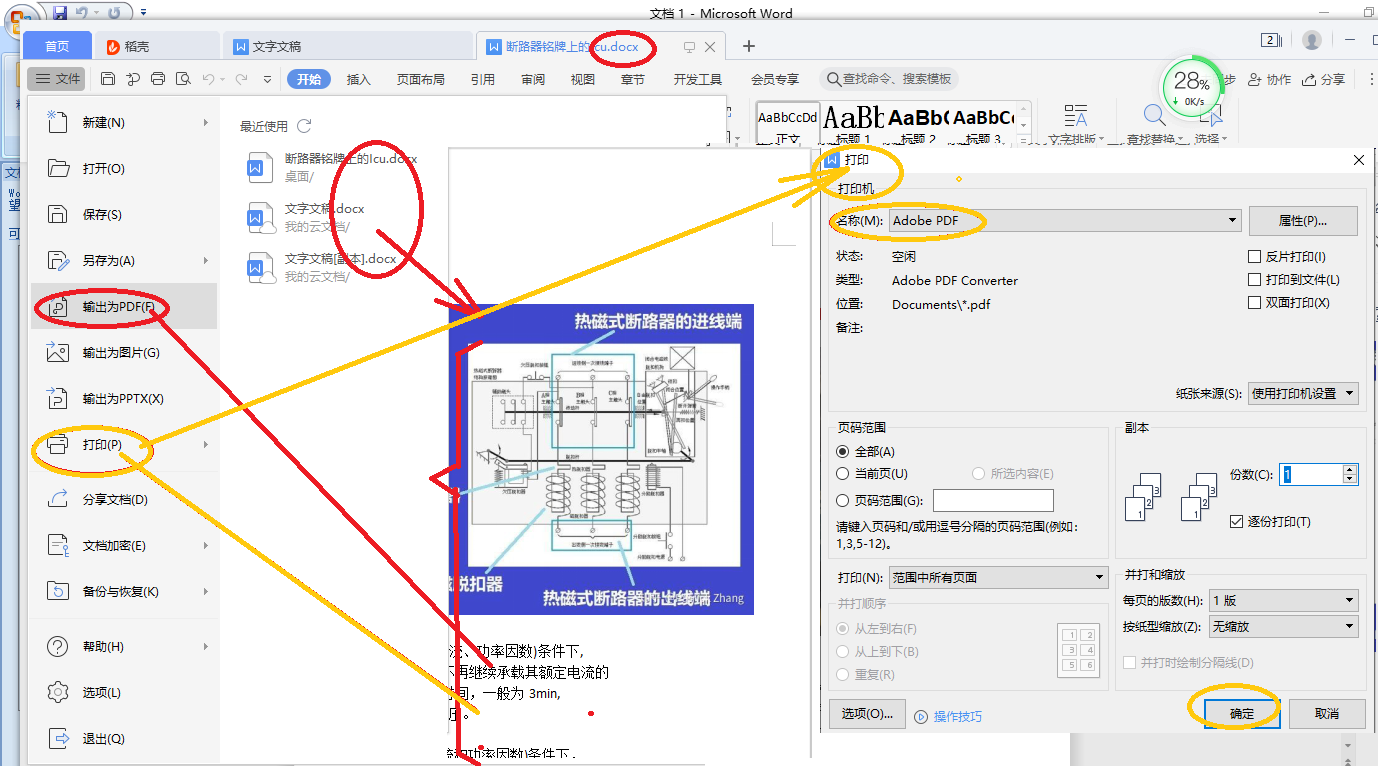Expand the quick access toolbar customize arrow
This screenshot has width=1378, height=766.
267,79
